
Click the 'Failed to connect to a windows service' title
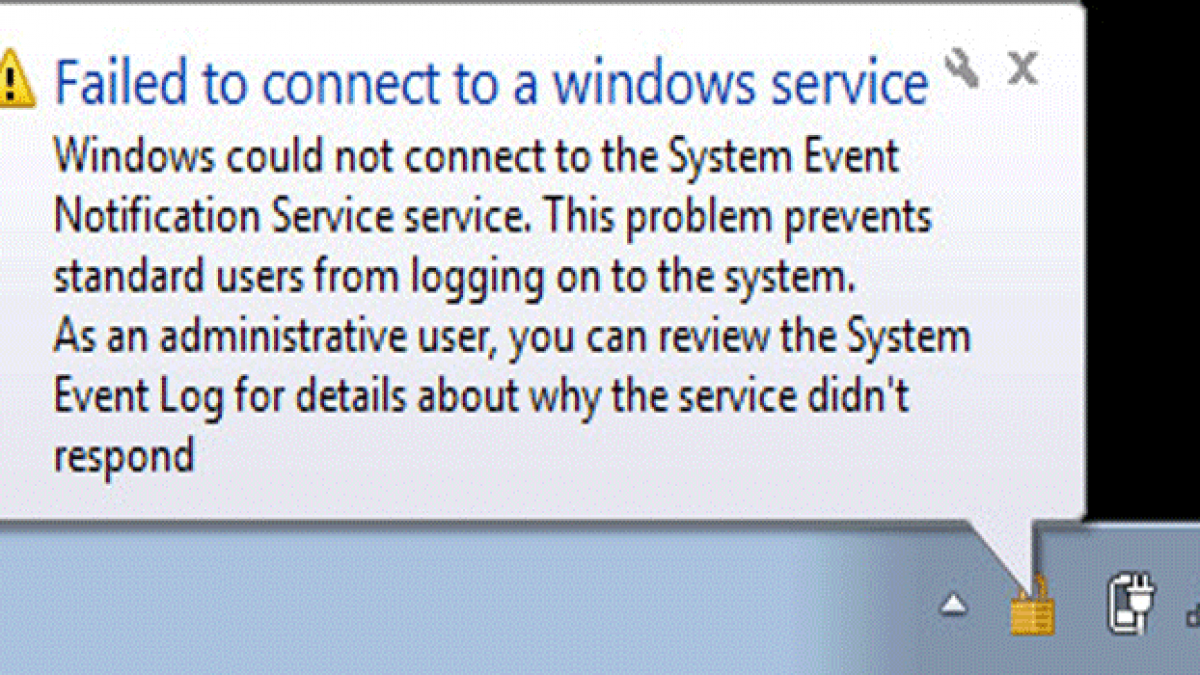[491, 82]
